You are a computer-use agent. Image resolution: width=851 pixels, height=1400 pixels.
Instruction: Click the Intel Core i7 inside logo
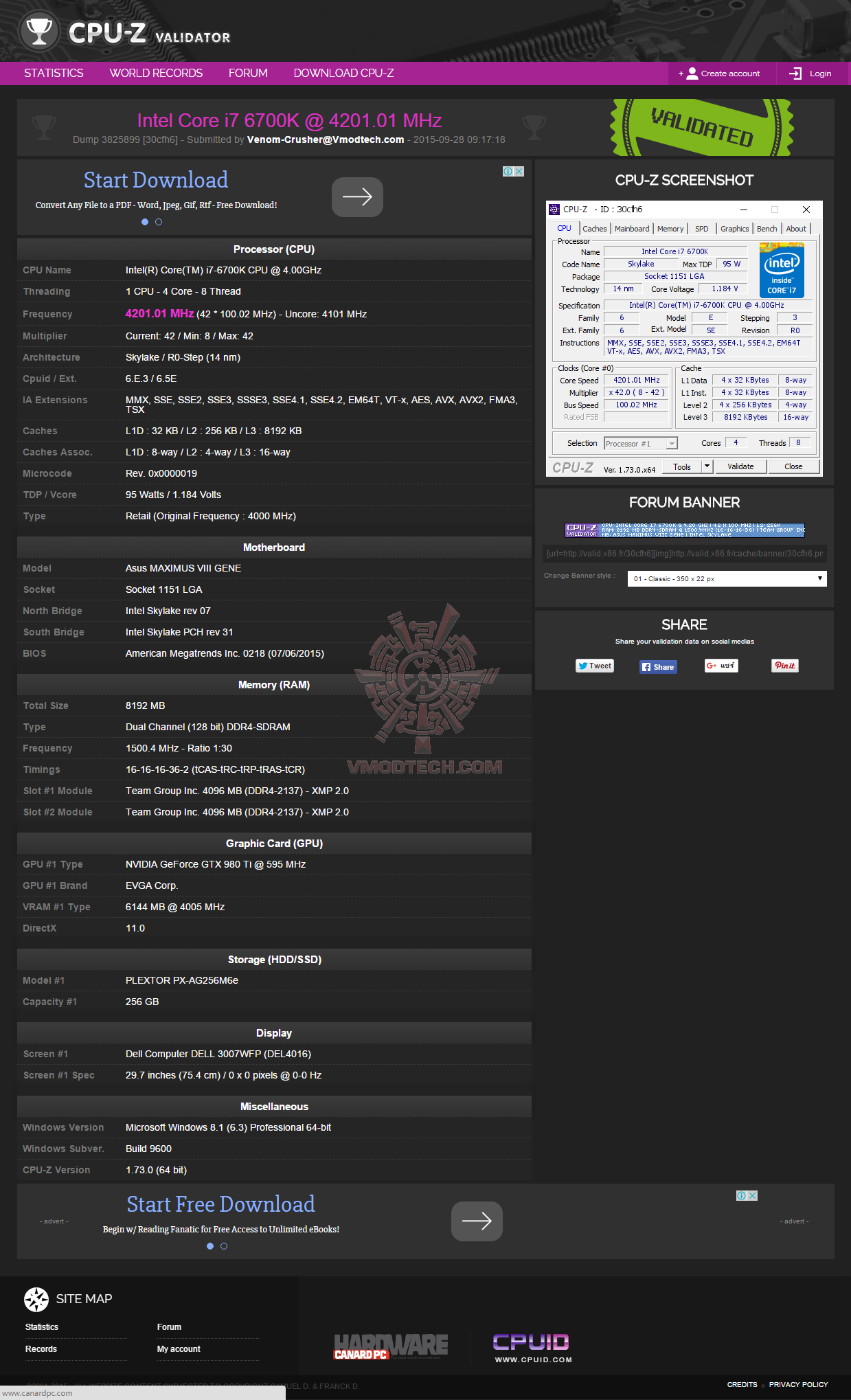(782, 270)
